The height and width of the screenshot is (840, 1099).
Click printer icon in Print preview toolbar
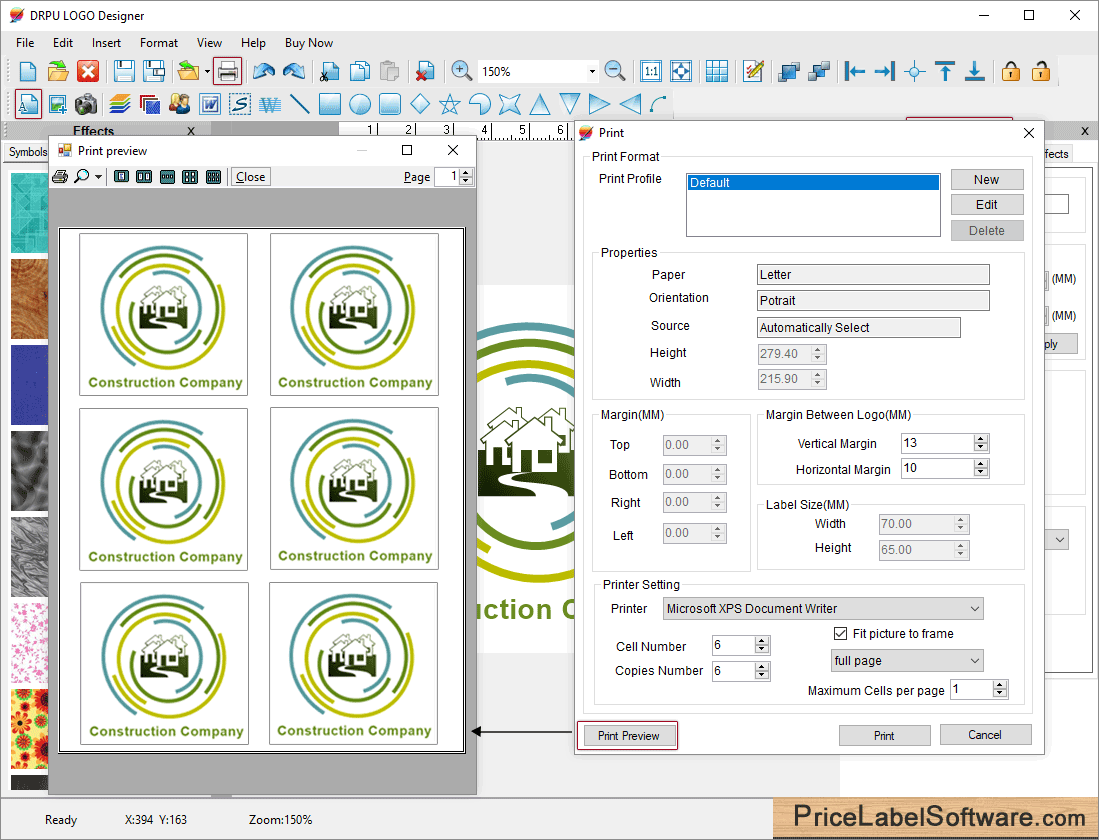[x=60, y=177]
